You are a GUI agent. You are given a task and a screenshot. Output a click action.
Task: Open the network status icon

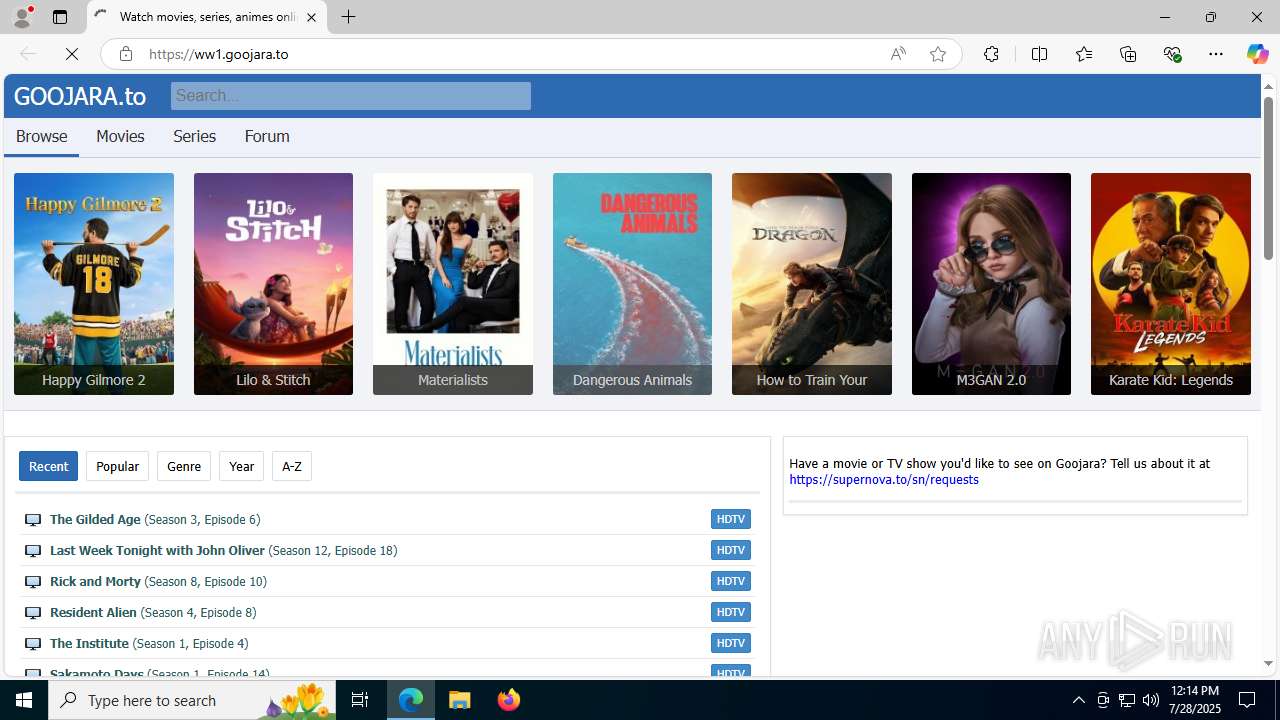pos(1126,700)
